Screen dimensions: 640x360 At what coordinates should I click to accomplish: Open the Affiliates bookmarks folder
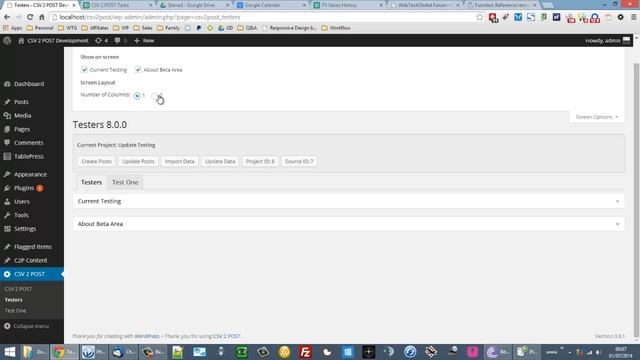tap(95, 28)
